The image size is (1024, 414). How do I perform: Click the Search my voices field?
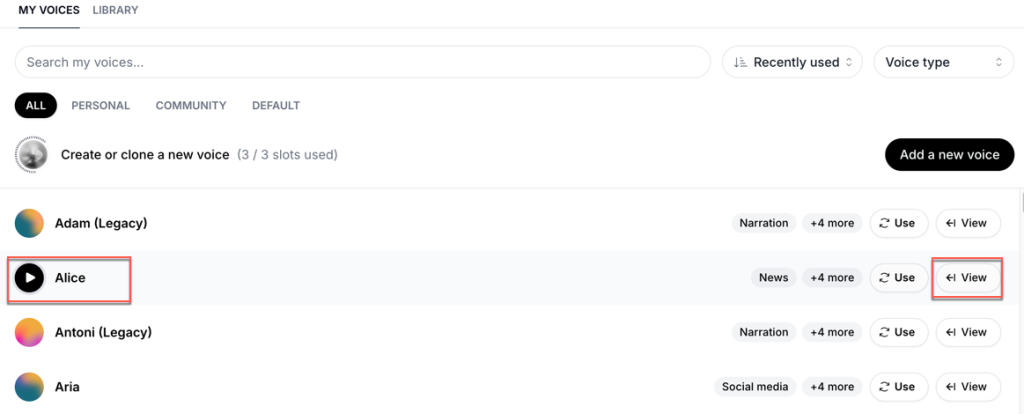click(362, 62)
